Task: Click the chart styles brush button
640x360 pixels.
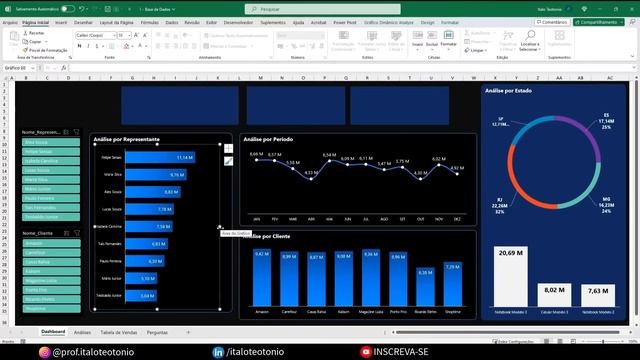Action: point(229,161)
